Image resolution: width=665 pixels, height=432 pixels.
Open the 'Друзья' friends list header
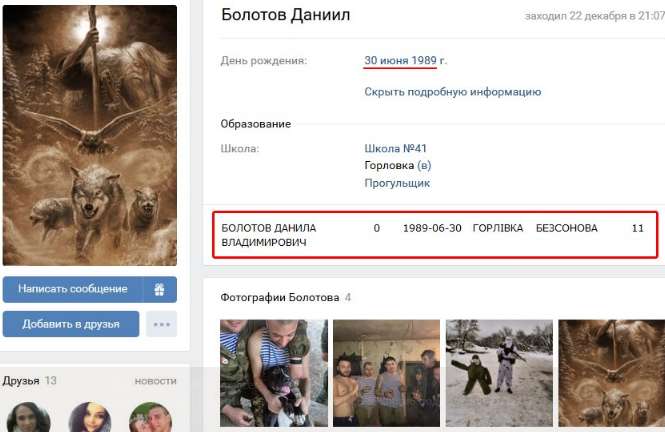[22, 381]
